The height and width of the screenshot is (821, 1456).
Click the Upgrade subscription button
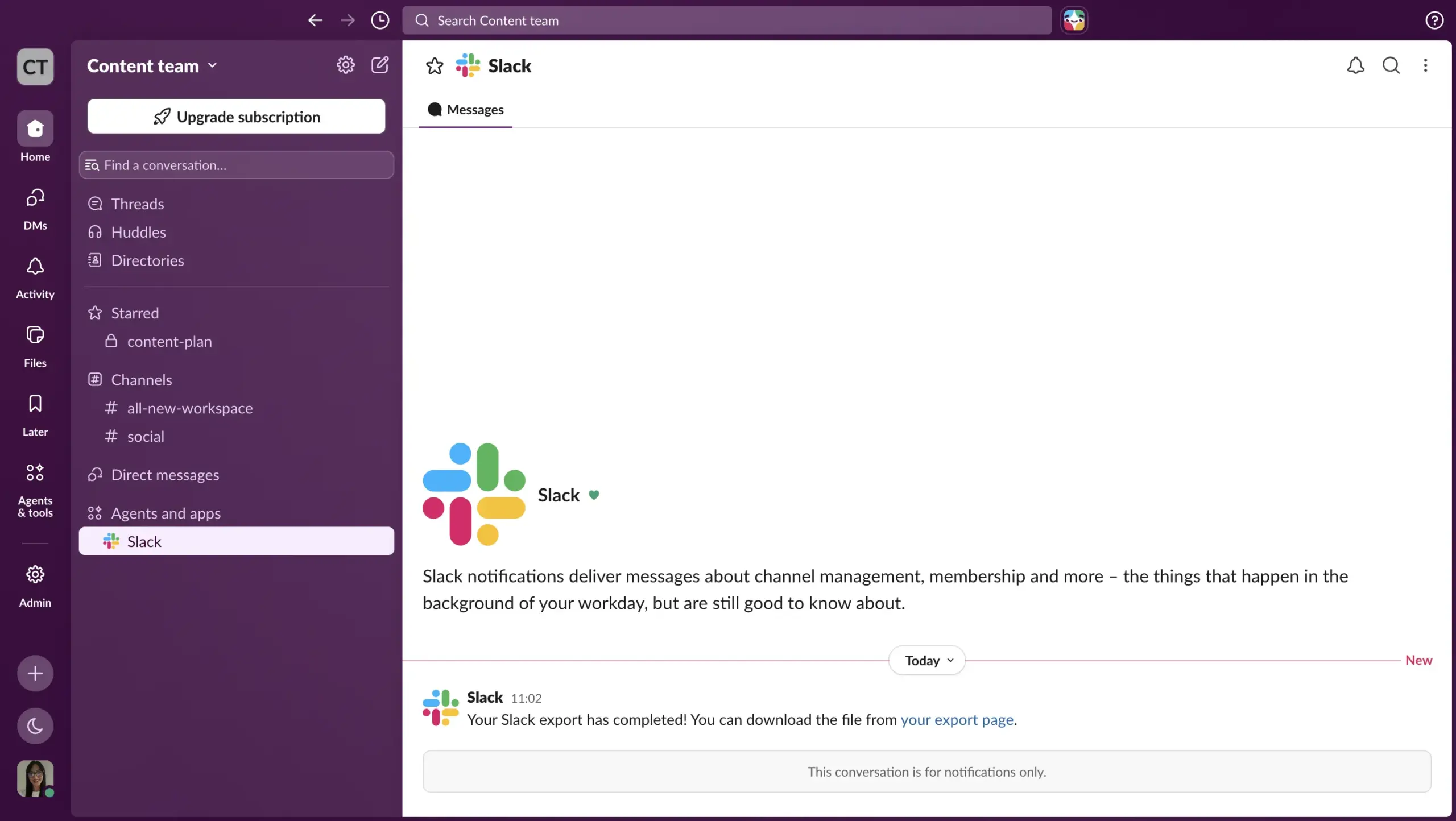237,117
